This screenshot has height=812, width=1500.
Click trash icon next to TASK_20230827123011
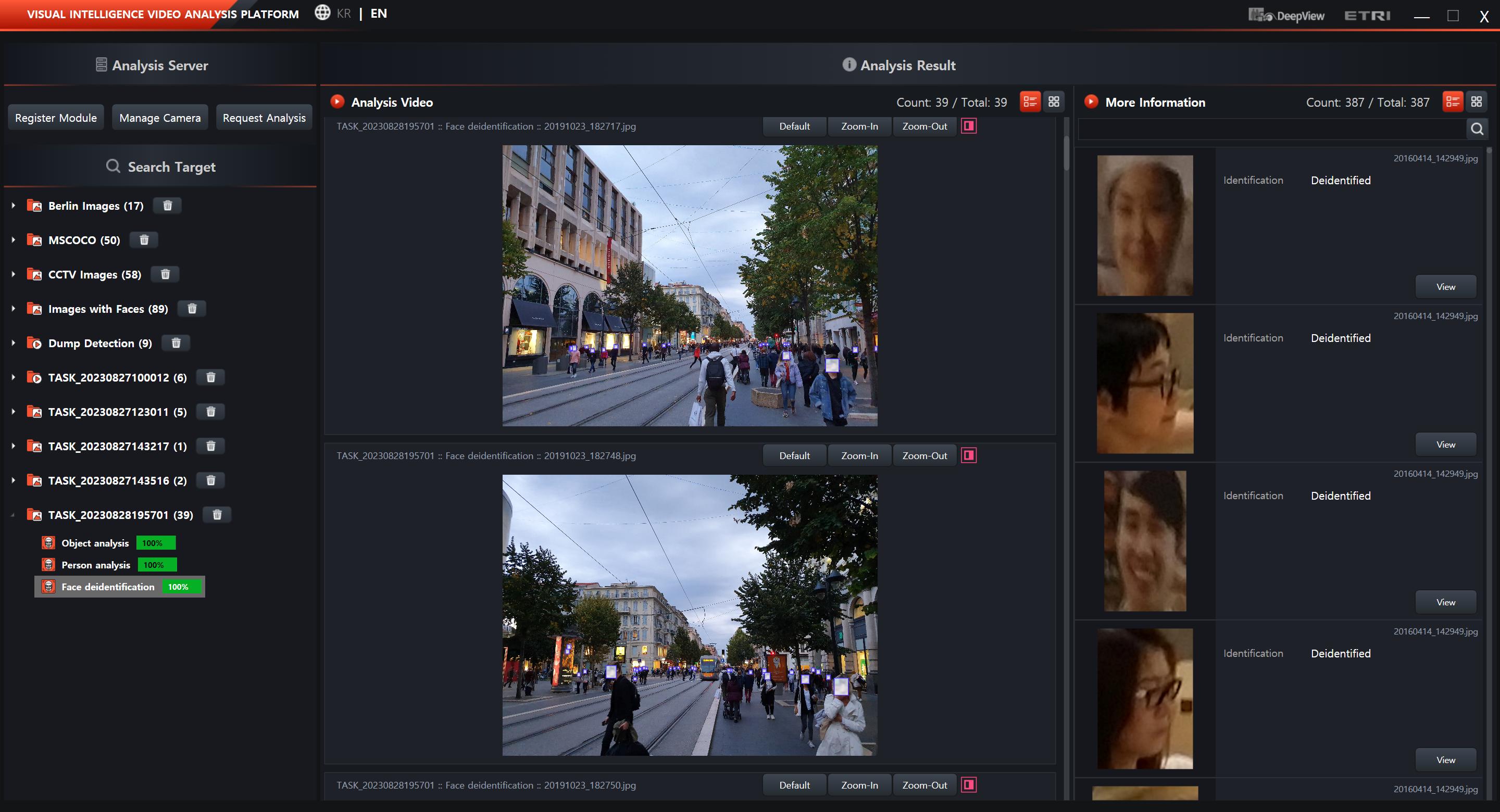211,412
